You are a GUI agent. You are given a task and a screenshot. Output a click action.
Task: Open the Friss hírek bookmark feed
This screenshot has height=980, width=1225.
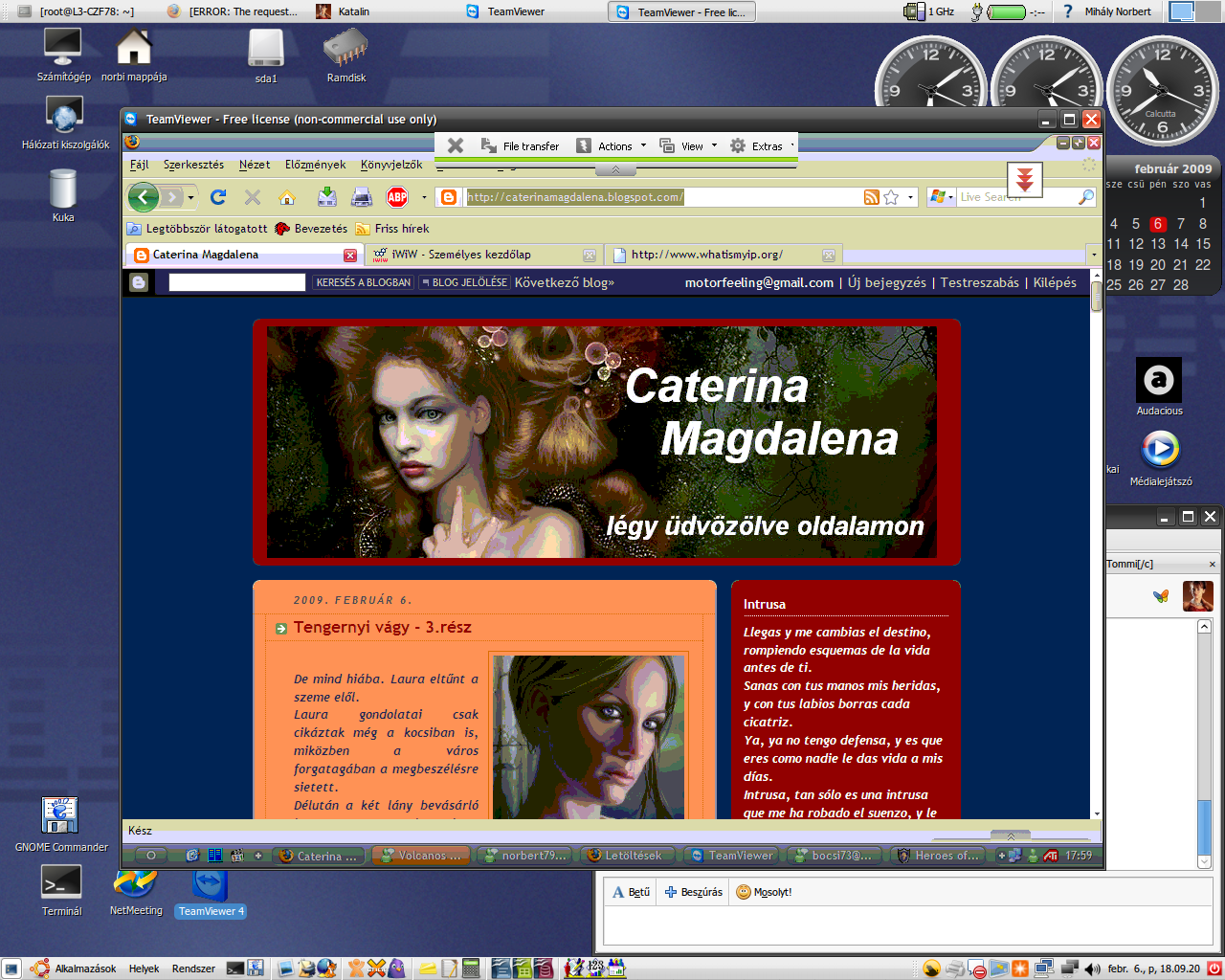[x=392, y=229]
